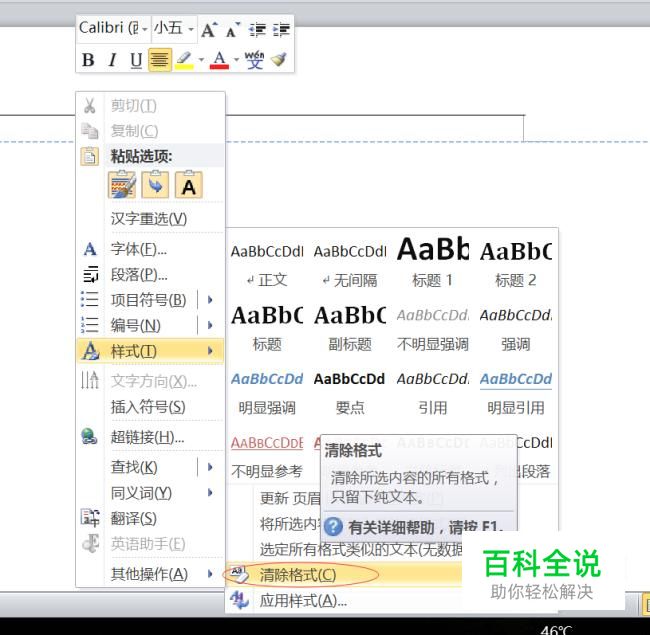The width and height of the screenshot is (650, 635).
Task: Open 同义词(Y) submenu
Action: (150, 493)
